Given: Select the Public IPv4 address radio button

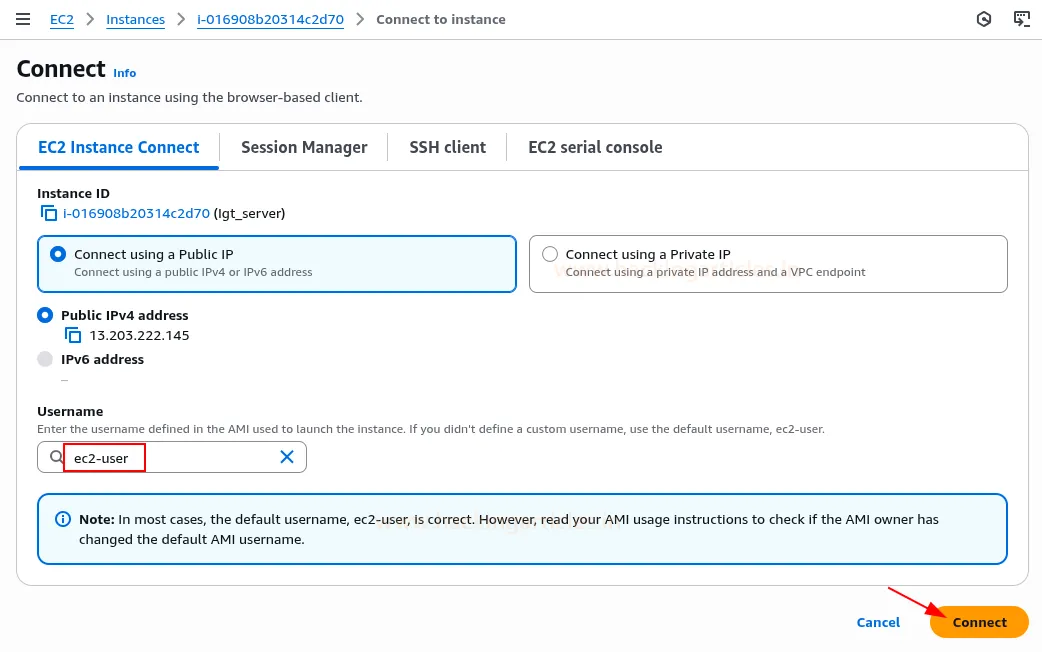Looking at the screenshot, I should point(45,315).
